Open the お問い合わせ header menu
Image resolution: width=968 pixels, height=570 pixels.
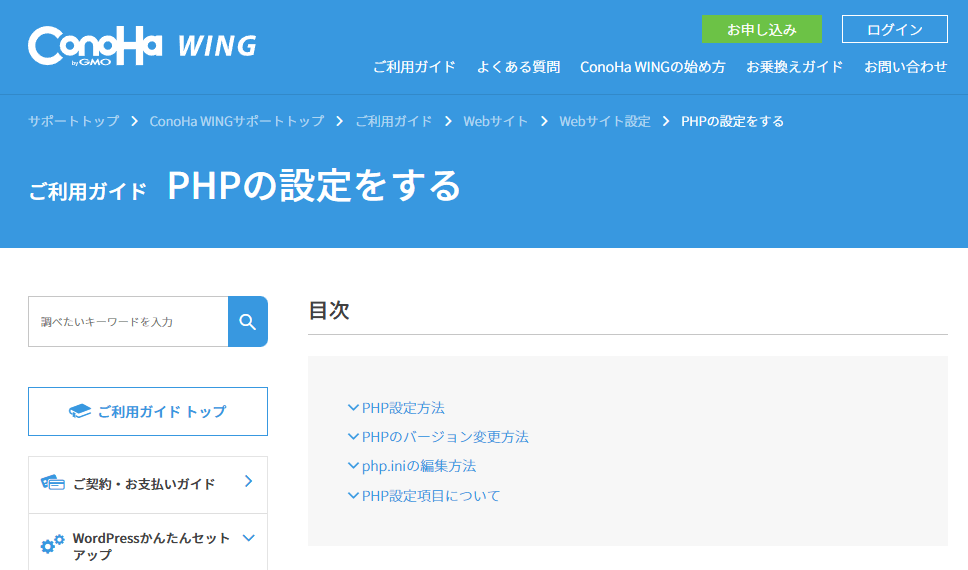pos(906,67)
